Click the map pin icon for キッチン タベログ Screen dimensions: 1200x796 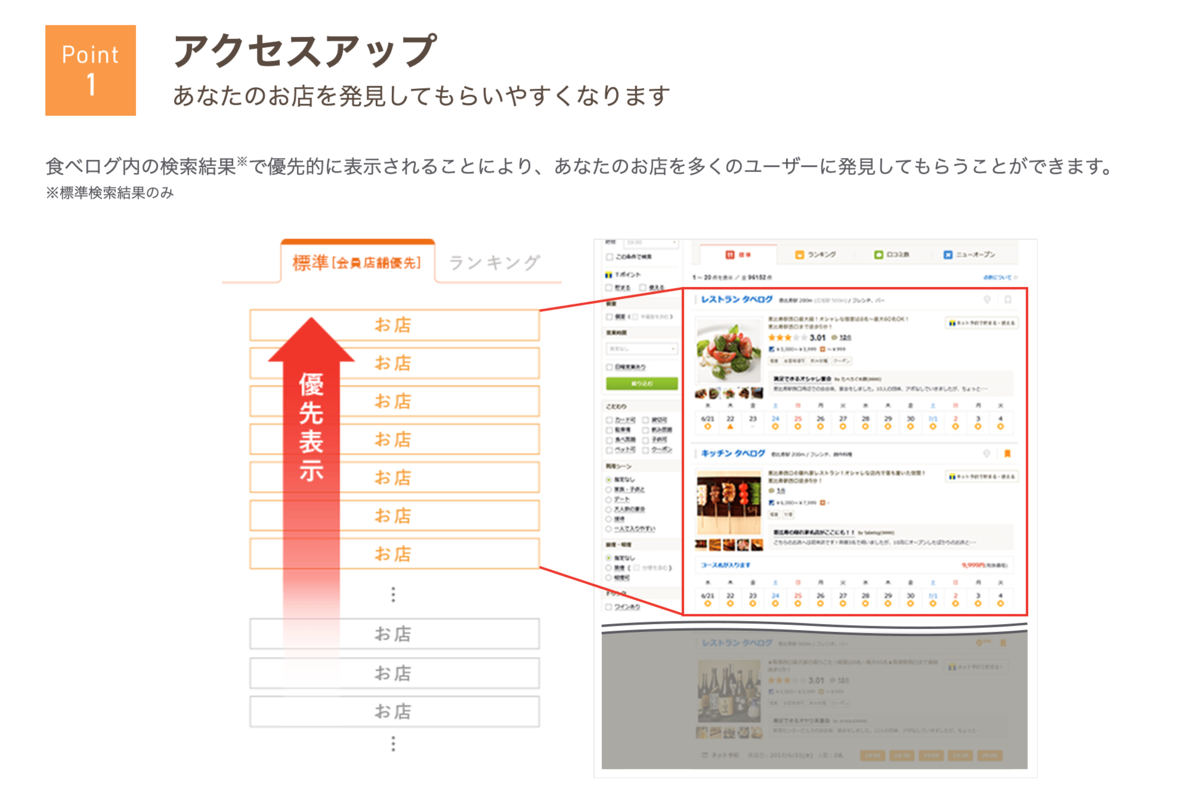[987, 453]
